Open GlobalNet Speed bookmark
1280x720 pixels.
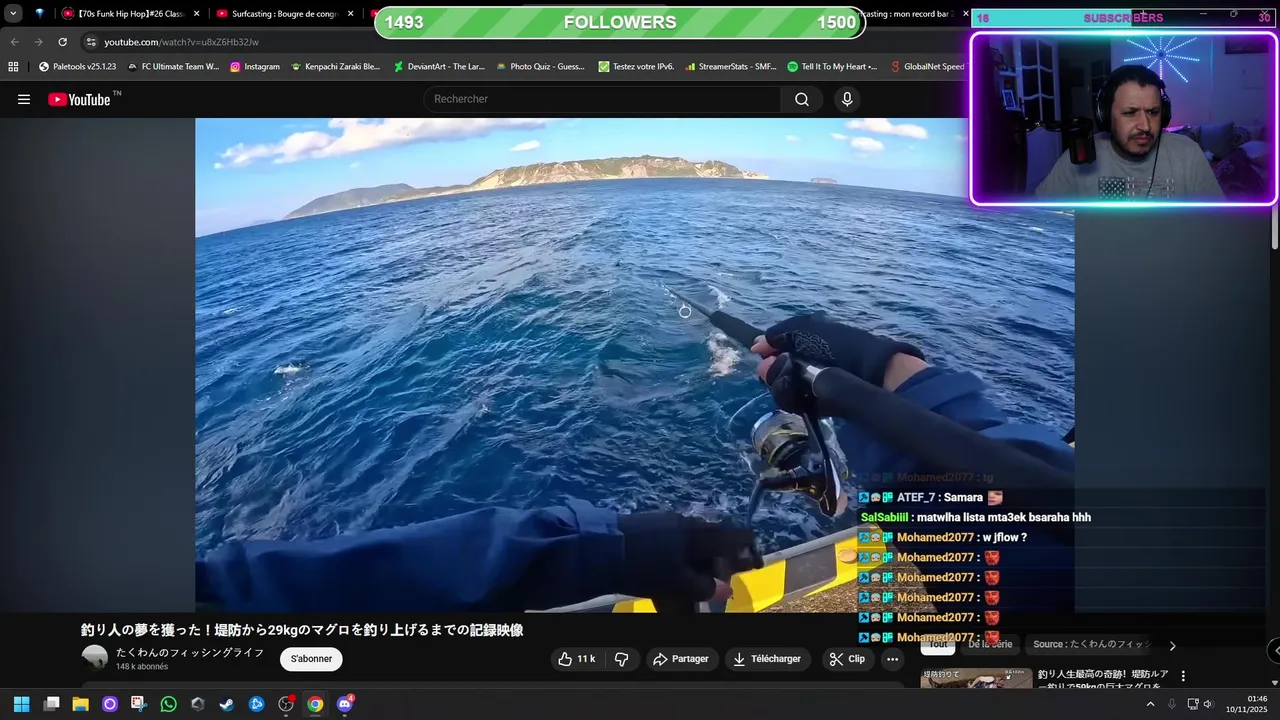pos(927,67)
